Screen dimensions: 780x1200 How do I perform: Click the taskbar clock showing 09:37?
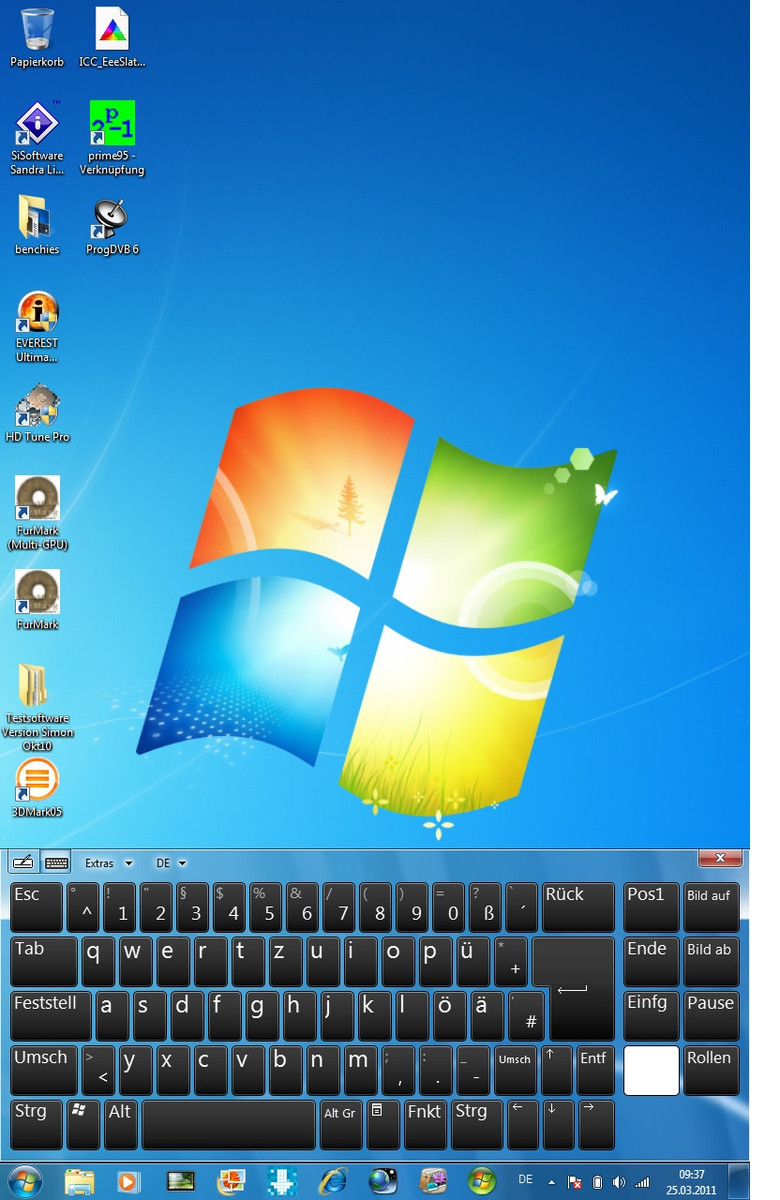[691, 1182]
